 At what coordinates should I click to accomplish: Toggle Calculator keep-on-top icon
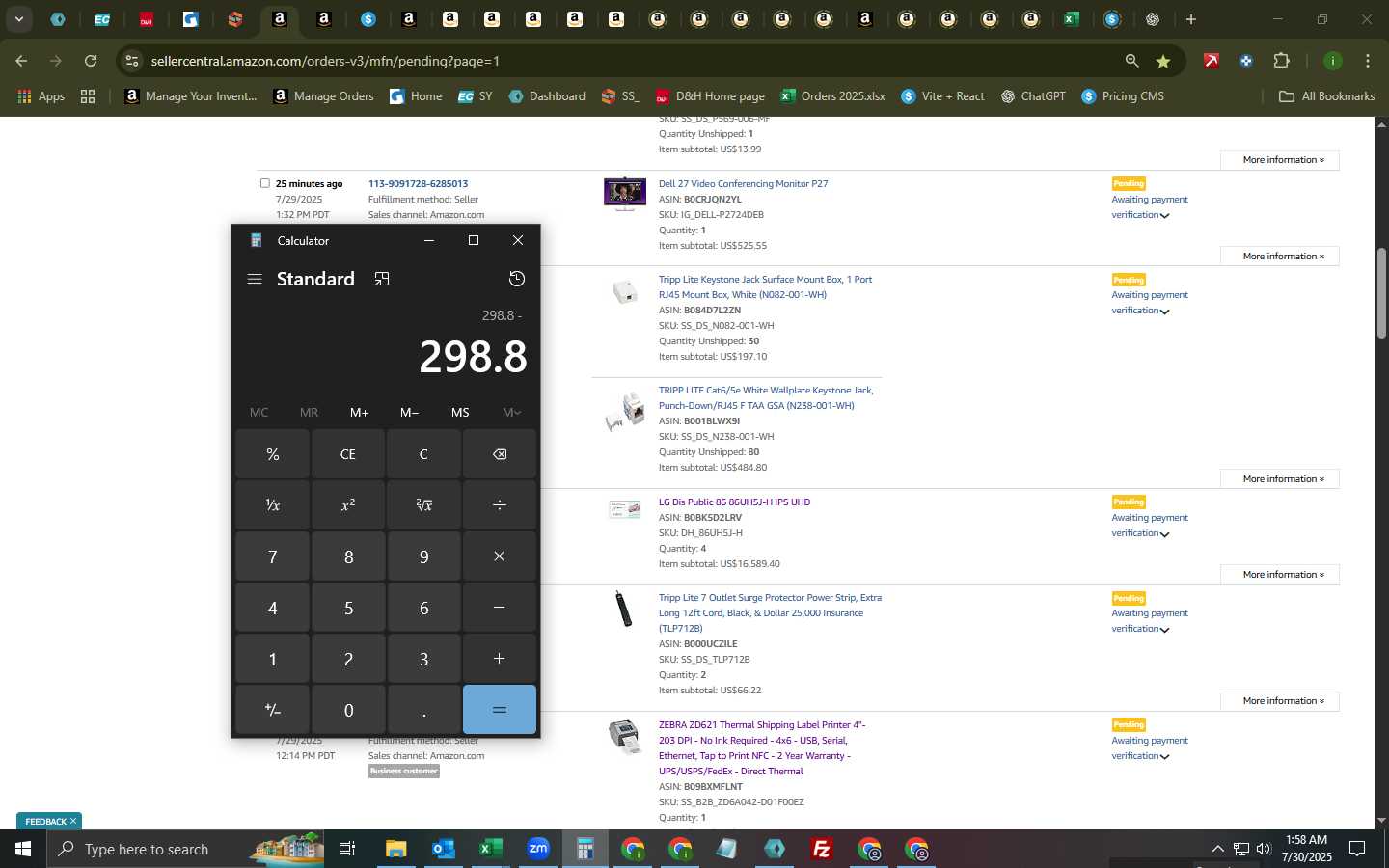click(x=382, y=279)
